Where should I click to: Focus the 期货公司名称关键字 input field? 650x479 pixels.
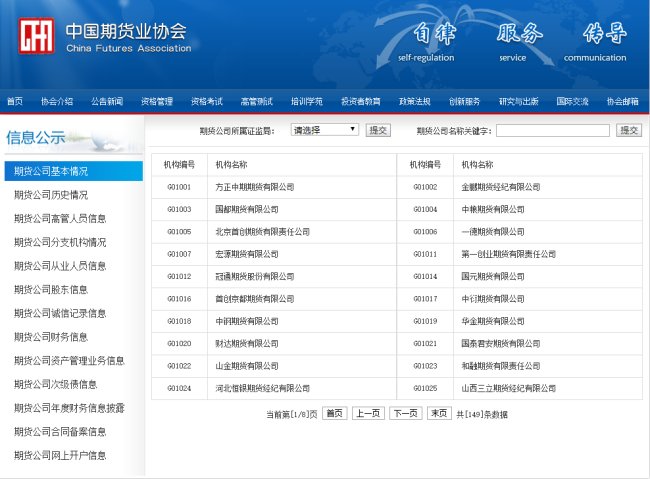pos(553,131)
